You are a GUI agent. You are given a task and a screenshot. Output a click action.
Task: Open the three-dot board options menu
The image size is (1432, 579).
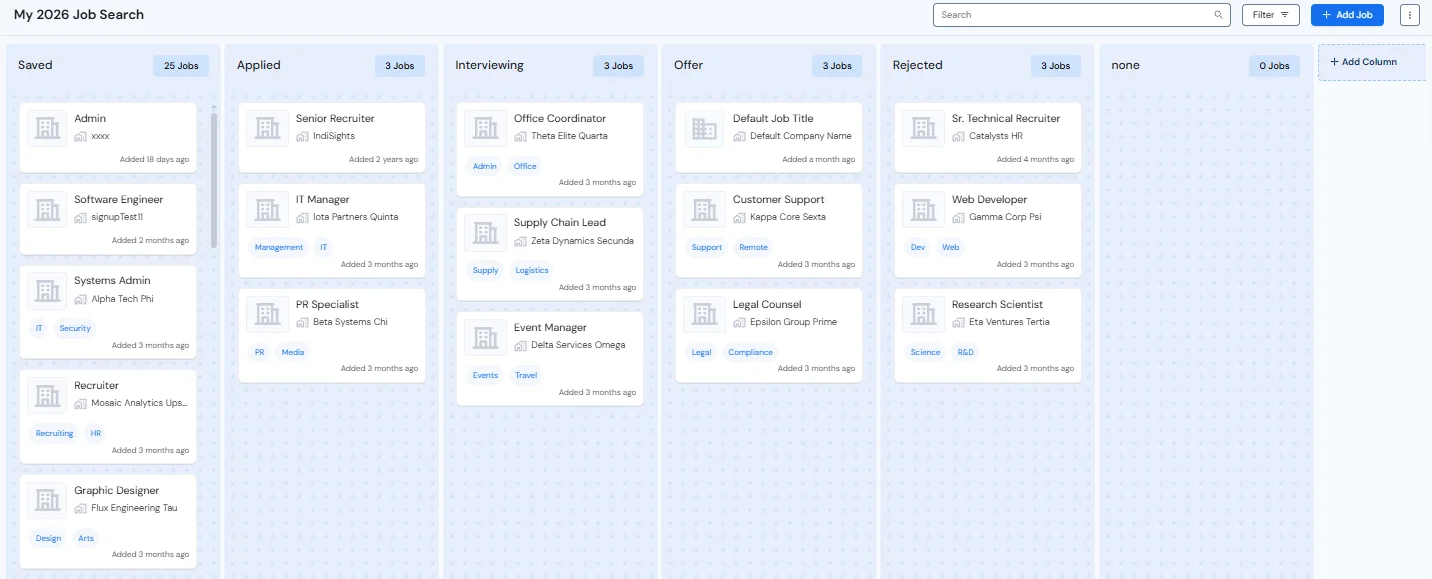click(1409, 14)
